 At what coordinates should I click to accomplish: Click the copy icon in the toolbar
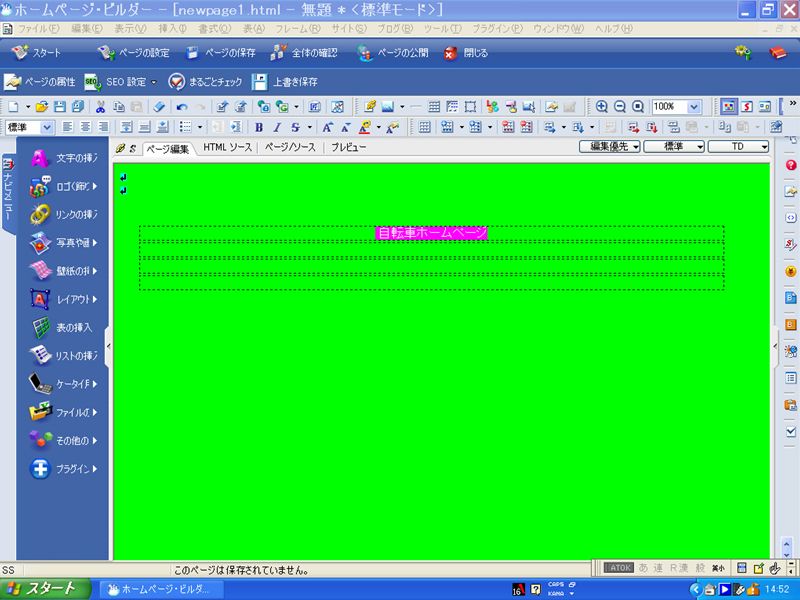point(119,107)
